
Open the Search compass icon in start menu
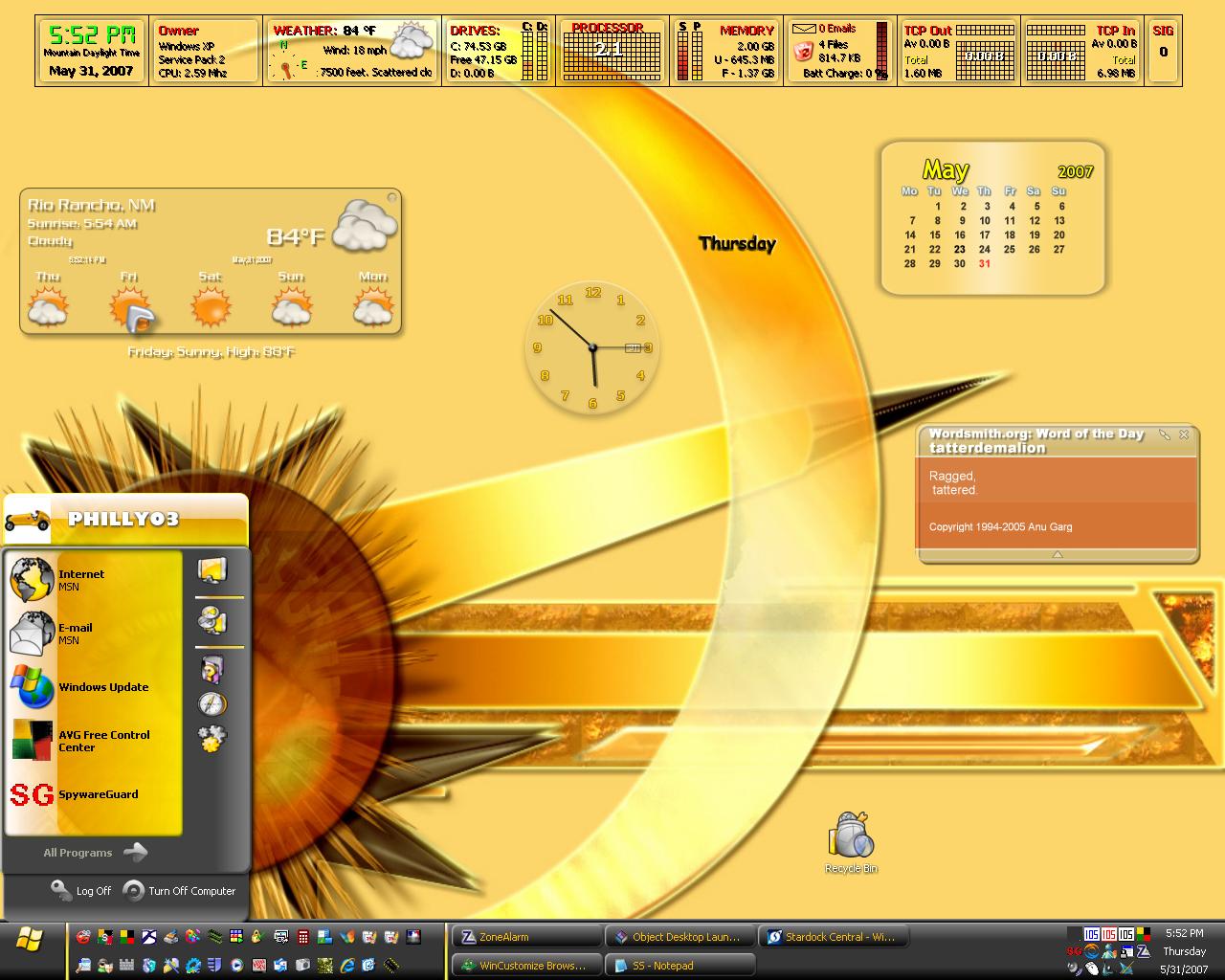pyautogui.click(x=212, y=703)
